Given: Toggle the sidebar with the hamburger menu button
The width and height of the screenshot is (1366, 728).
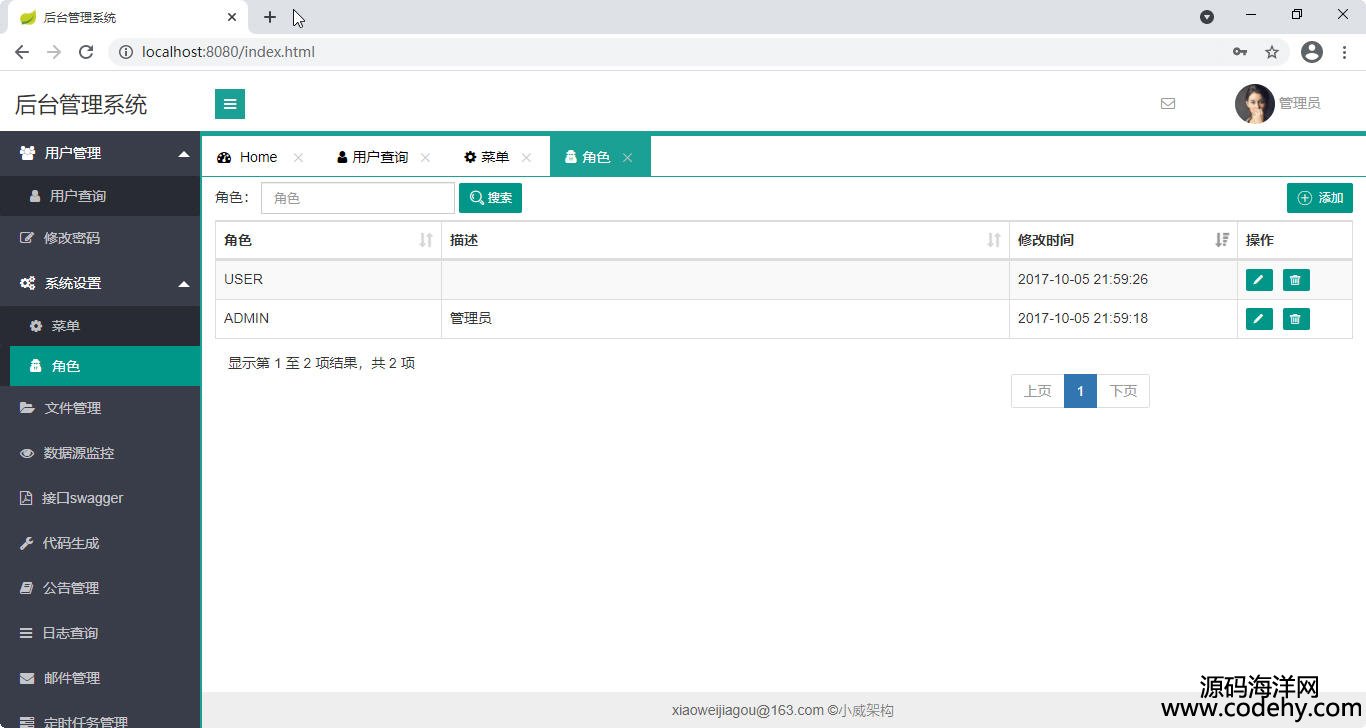Looking at the screenshot, I should [x=230, y=104].
